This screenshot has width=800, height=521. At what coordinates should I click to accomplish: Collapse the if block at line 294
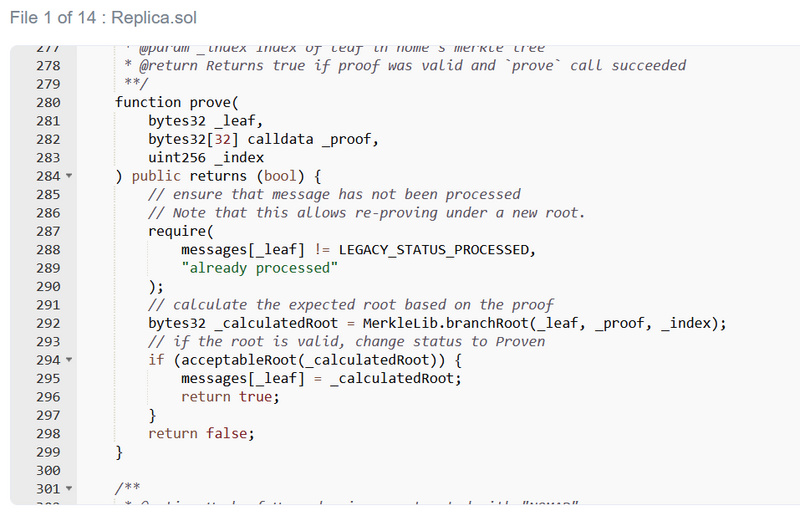pos(69,360)
